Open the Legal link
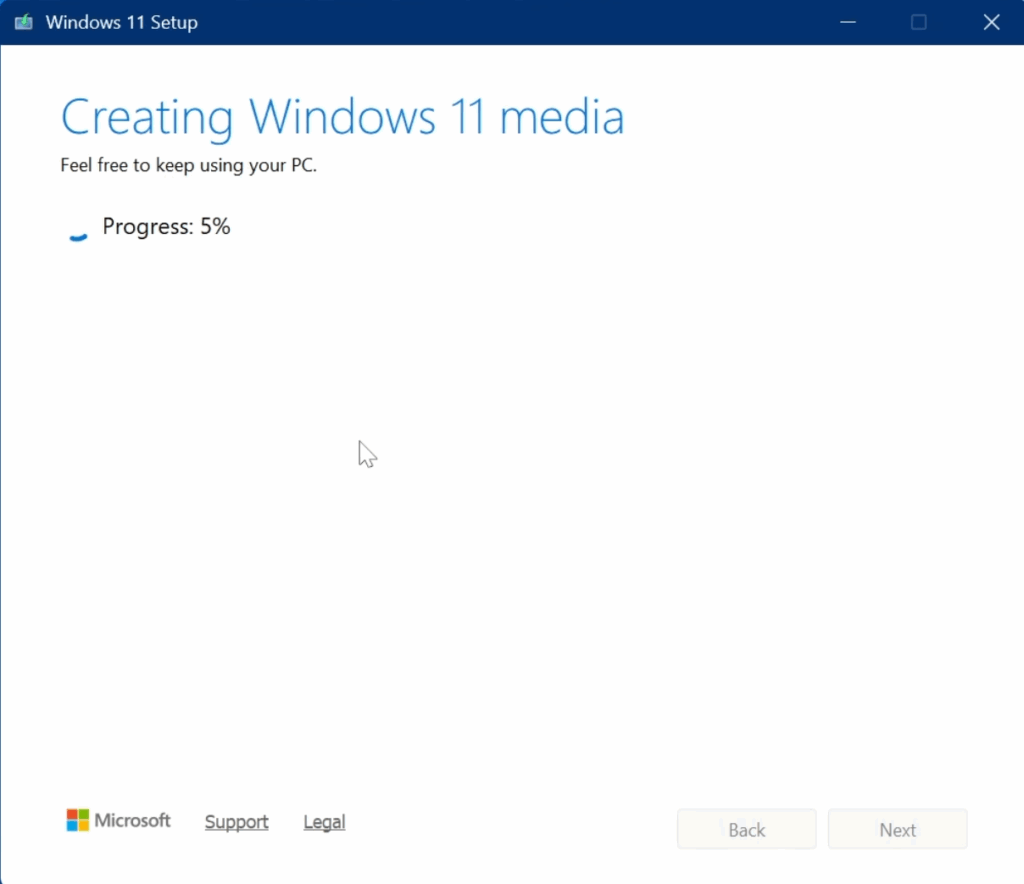 [324, 822]
